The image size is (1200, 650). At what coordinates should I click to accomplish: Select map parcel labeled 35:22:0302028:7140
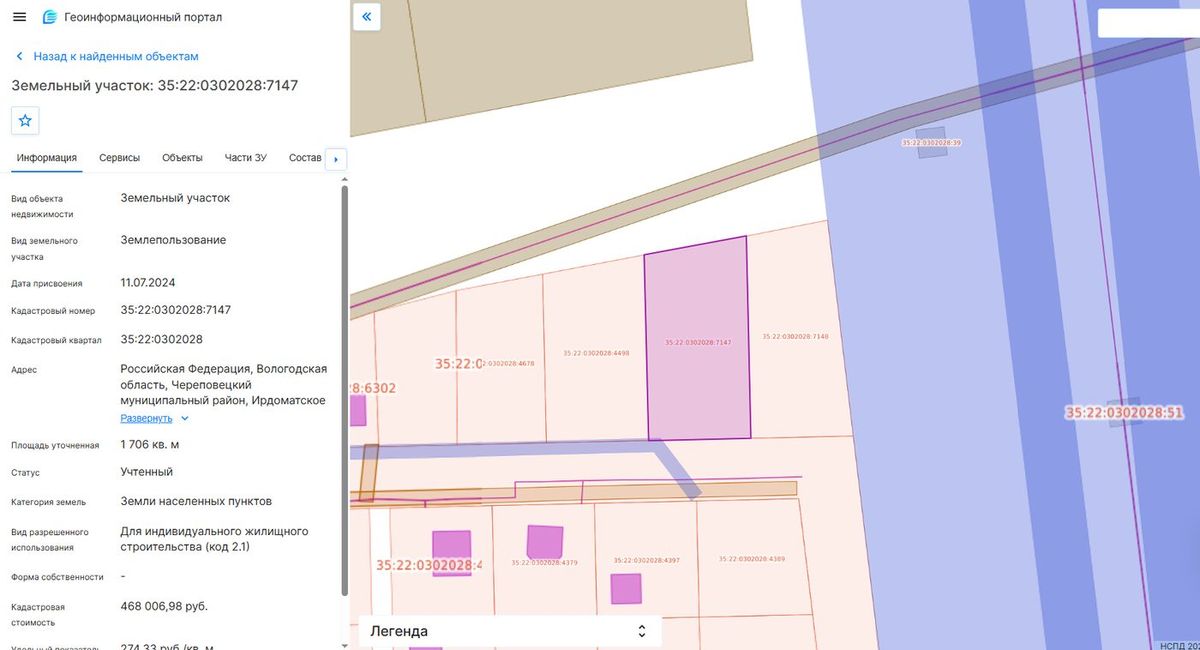click(795, 337)
